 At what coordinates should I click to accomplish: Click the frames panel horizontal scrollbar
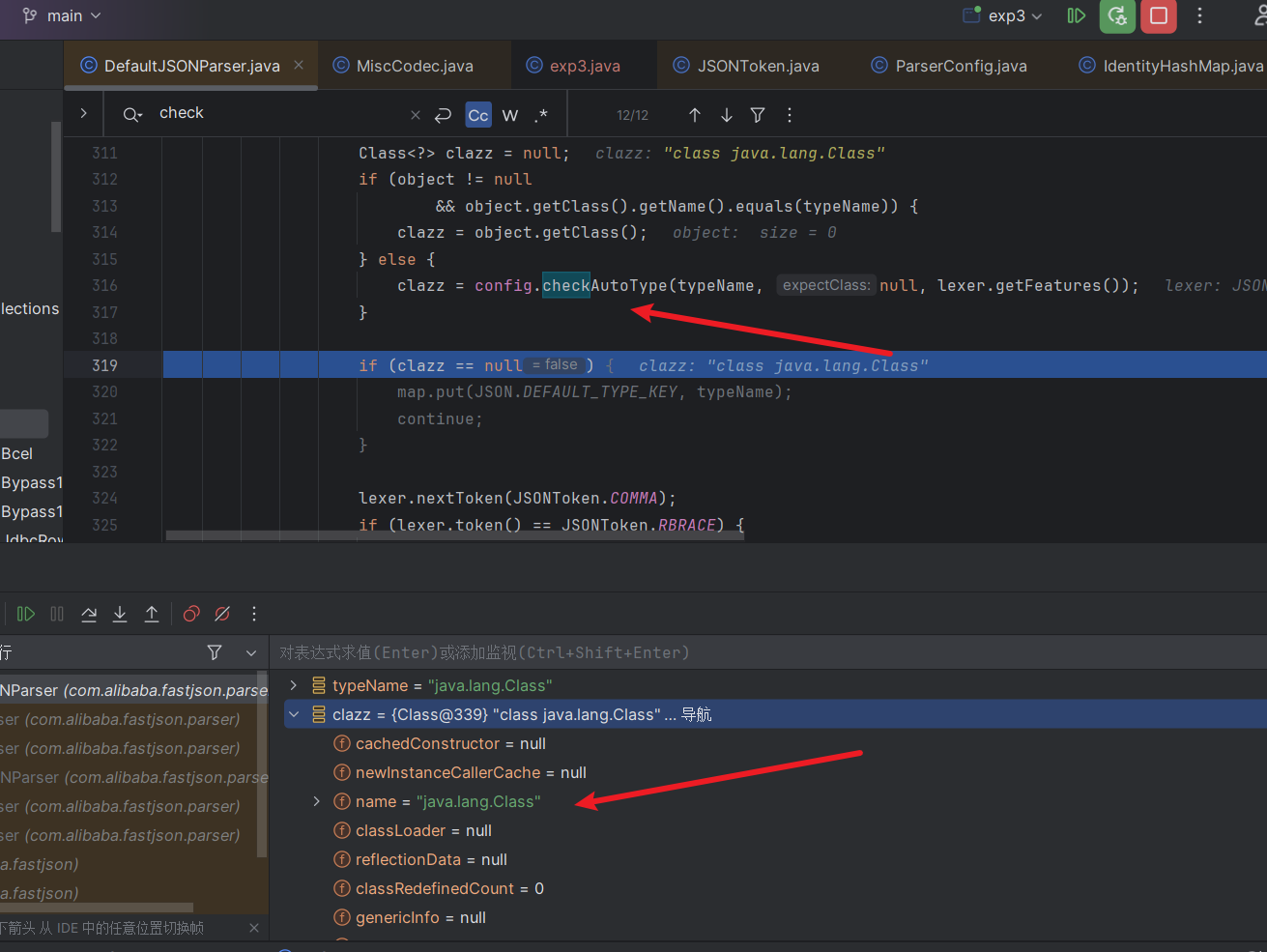click(x=97, y=908)
